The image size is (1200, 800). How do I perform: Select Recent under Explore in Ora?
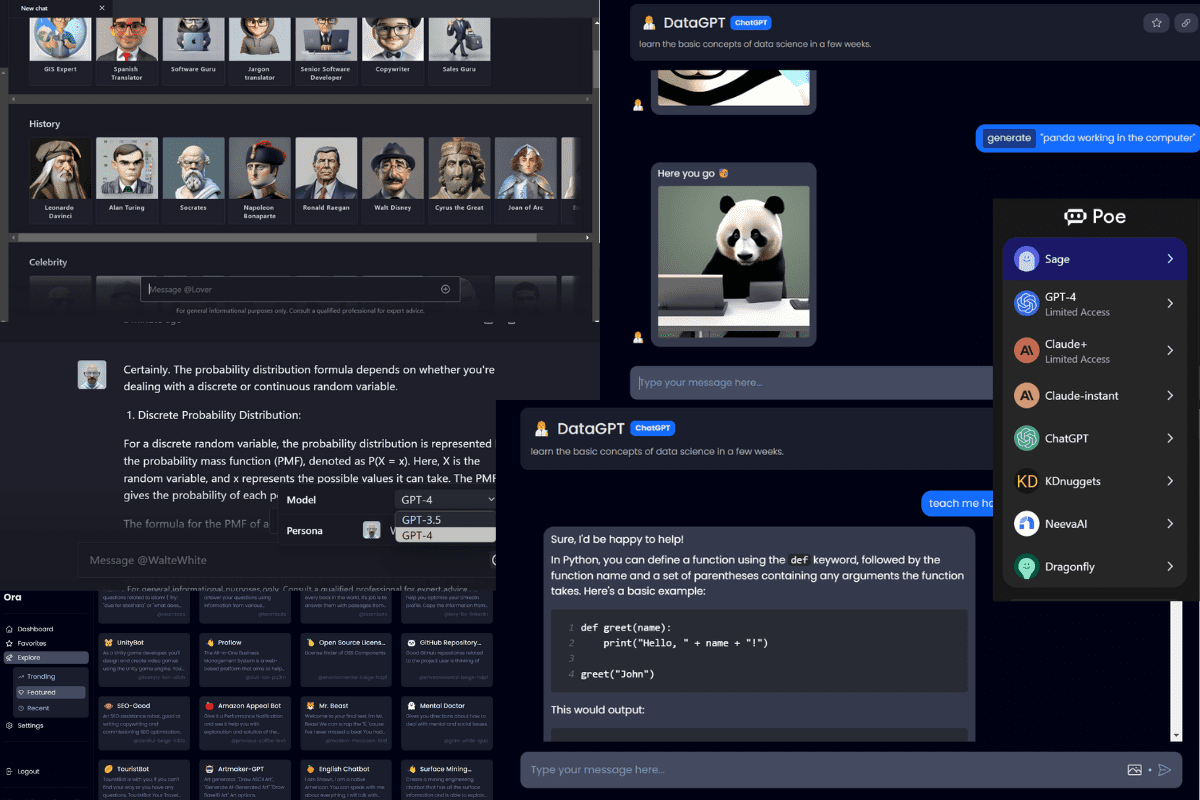50,708
